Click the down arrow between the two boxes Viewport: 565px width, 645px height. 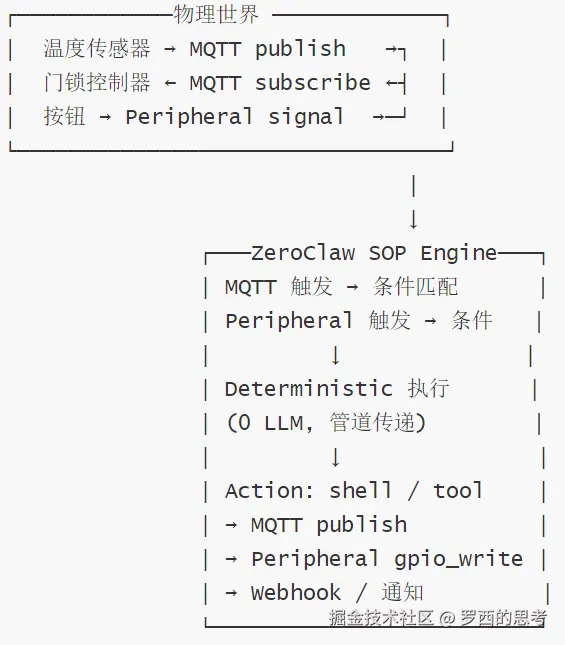414,219
